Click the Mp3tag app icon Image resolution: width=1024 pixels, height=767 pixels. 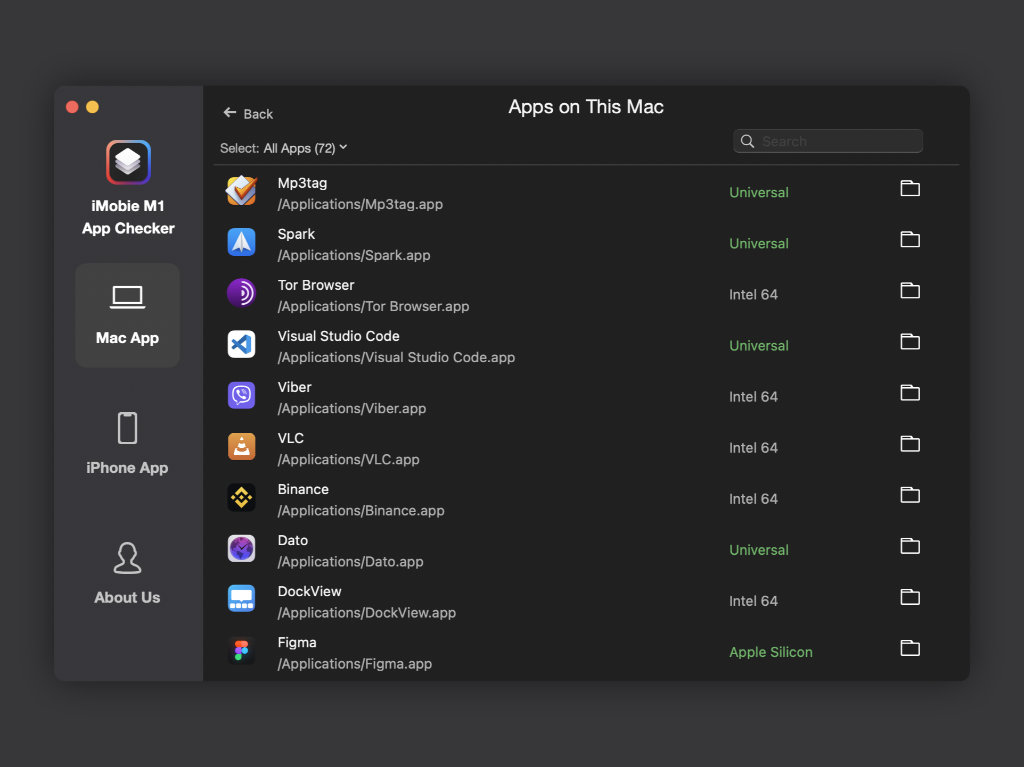241,191
